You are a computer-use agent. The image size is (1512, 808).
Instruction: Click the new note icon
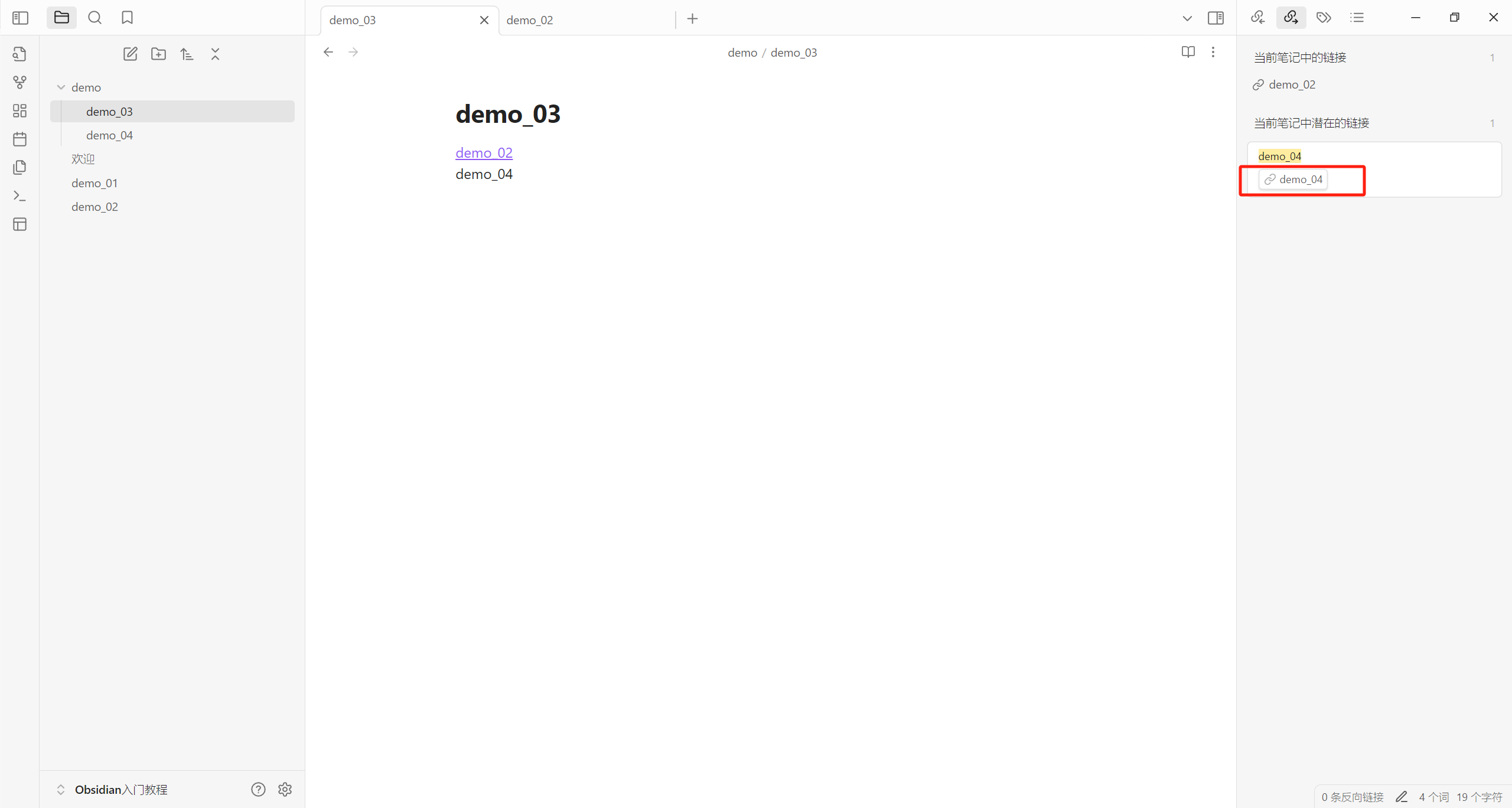130,54
